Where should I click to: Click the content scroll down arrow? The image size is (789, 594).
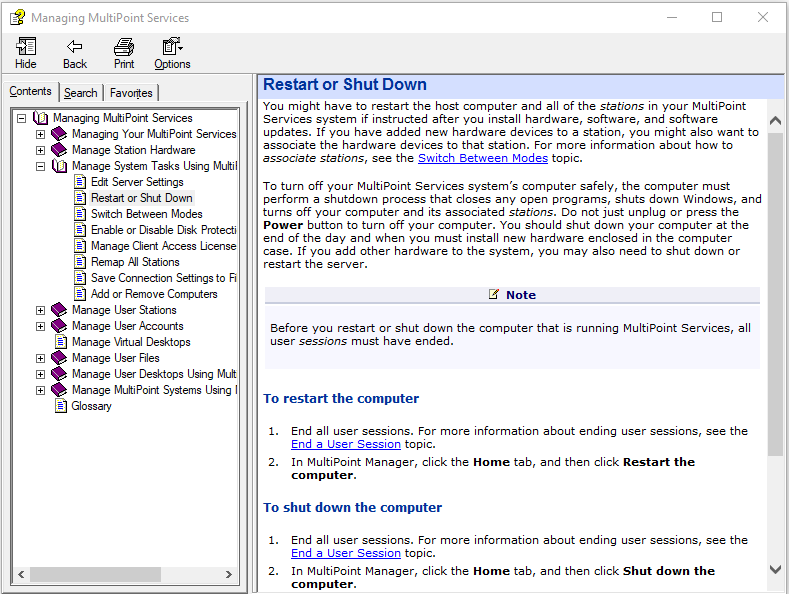775,569
